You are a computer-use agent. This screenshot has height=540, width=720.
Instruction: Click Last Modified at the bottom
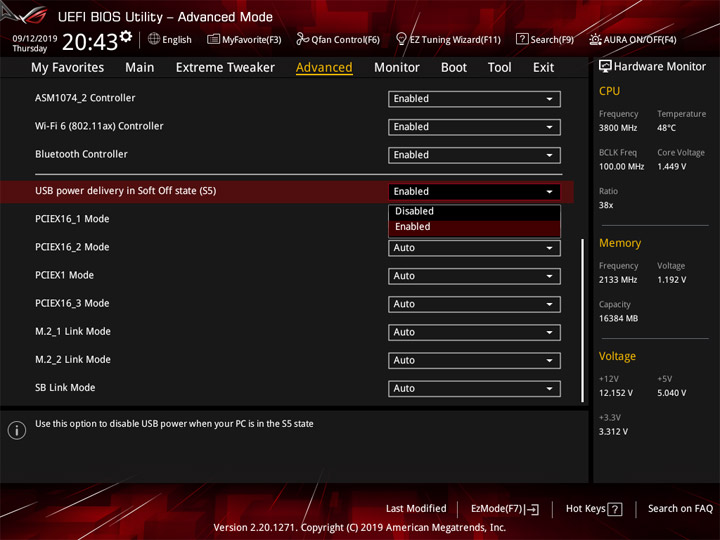pyautogui.click(x=416, y=508)
